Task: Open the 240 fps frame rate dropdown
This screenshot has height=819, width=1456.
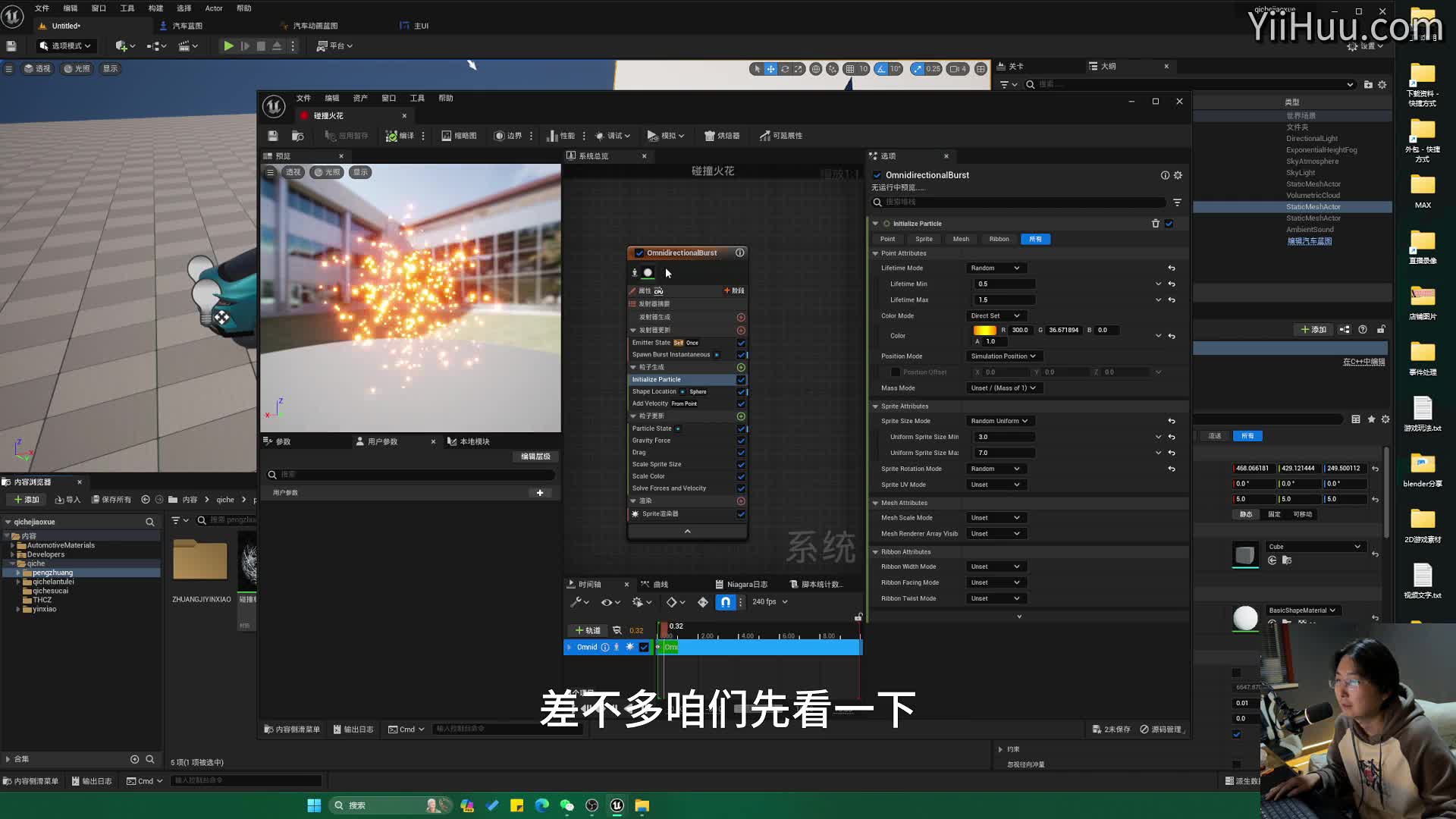Action: point(770,602)
